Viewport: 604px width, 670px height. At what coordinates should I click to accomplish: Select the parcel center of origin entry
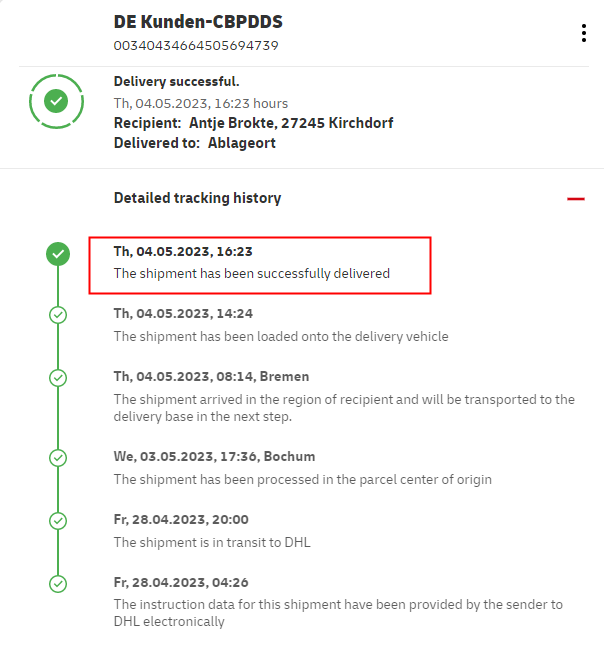(302, 479)
